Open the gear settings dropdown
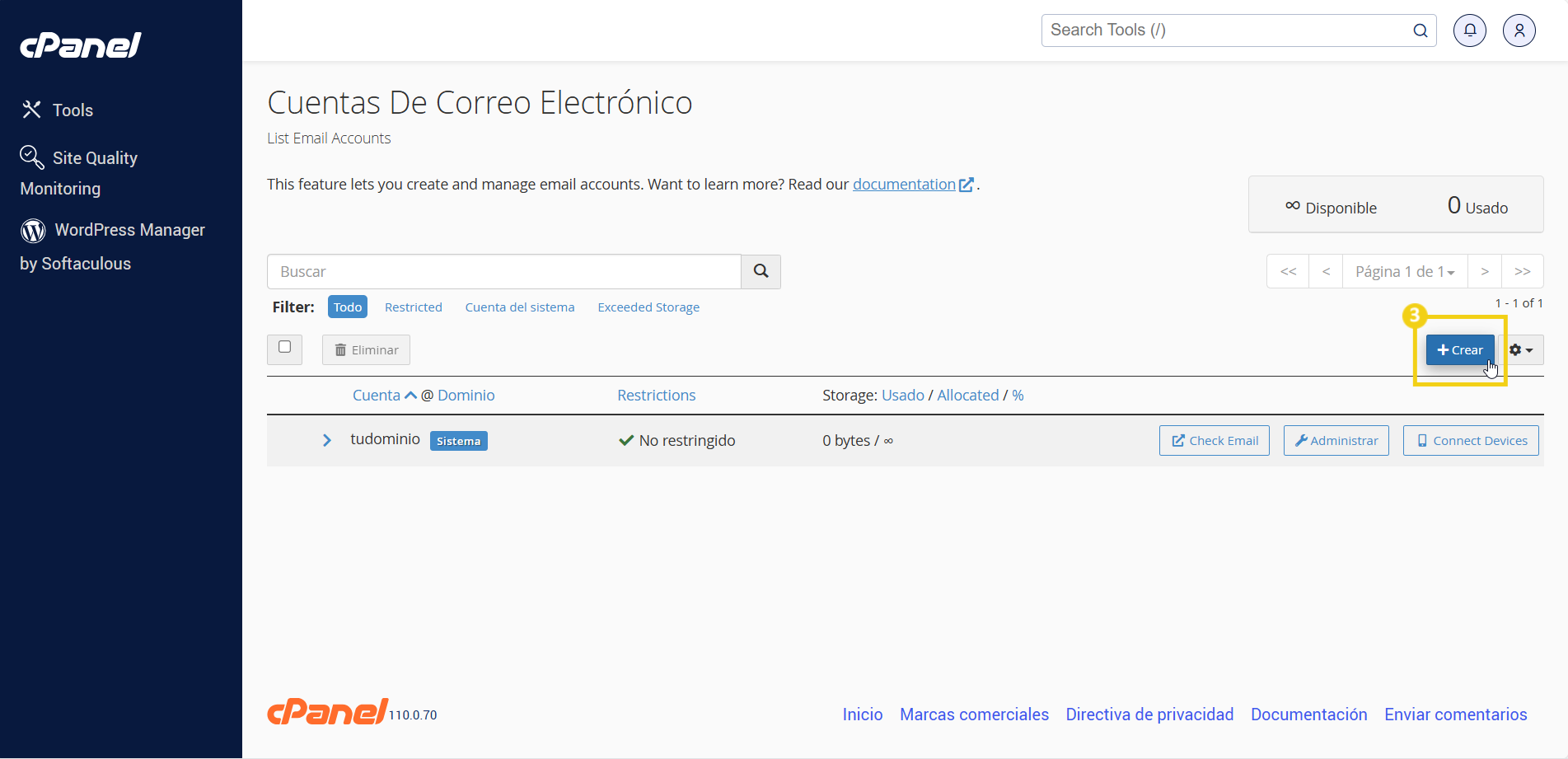The height and width of the screenshot is (759, 1568). coord(1520,350)
